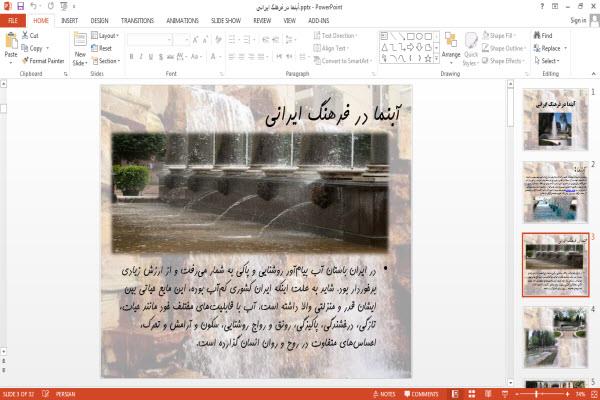Select slide 1 thumbnail
This screenshot has width=600, height=400.
tap(555, 119)
